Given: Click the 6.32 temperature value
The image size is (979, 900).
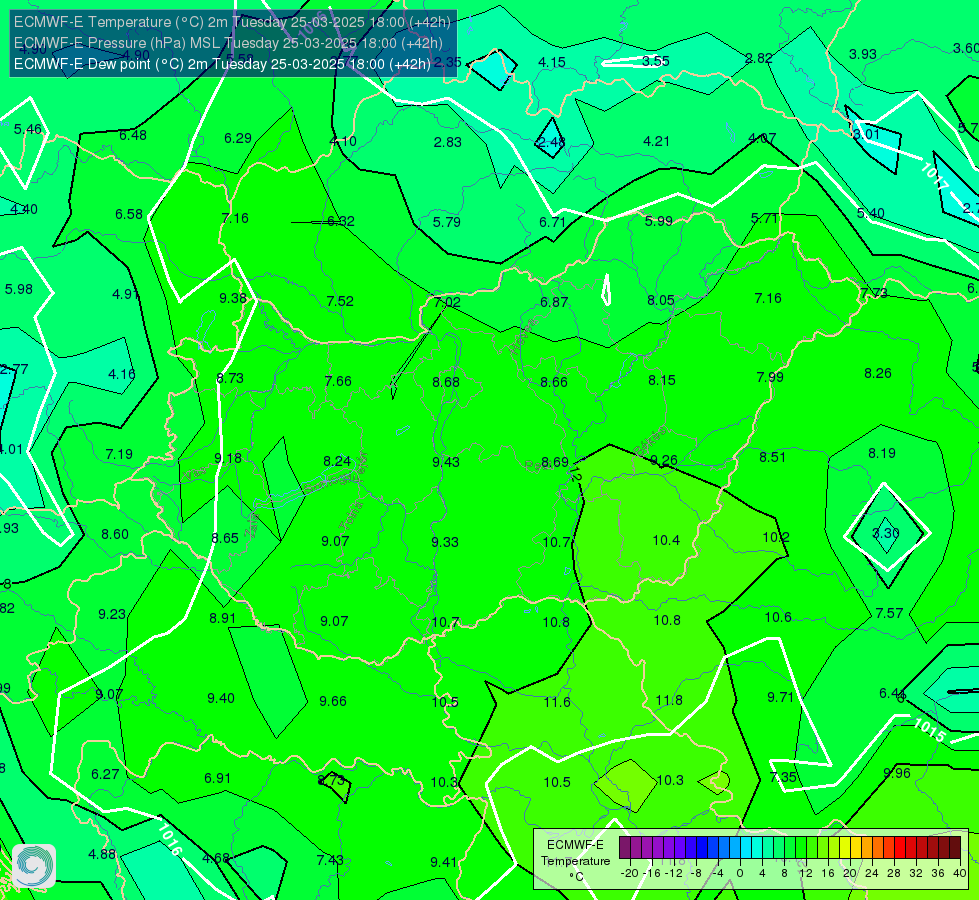Looking at the screenshot, I should [x=341, y=221].
